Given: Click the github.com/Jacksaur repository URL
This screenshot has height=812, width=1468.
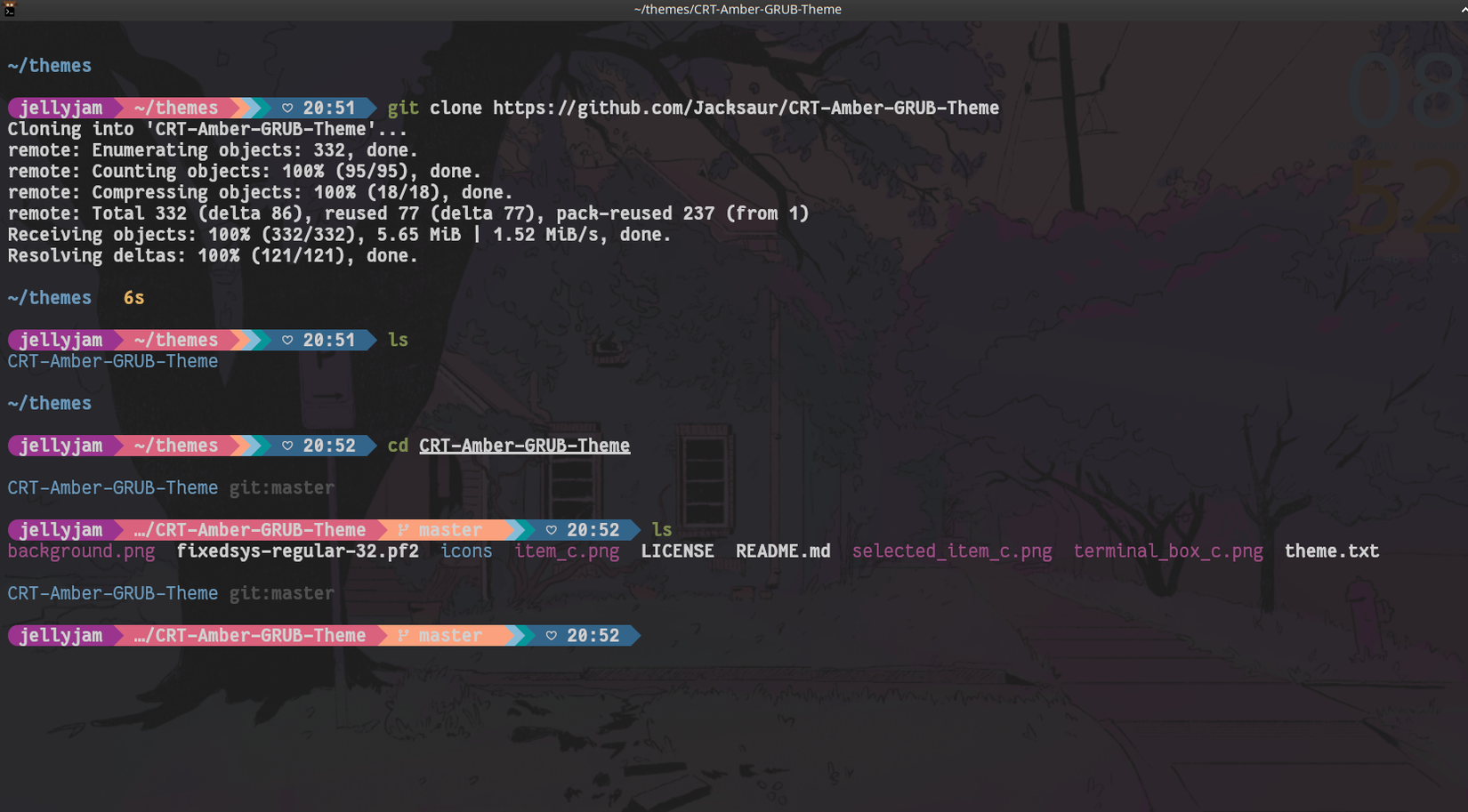Looking at the screenshot, I should pos(746,109).
